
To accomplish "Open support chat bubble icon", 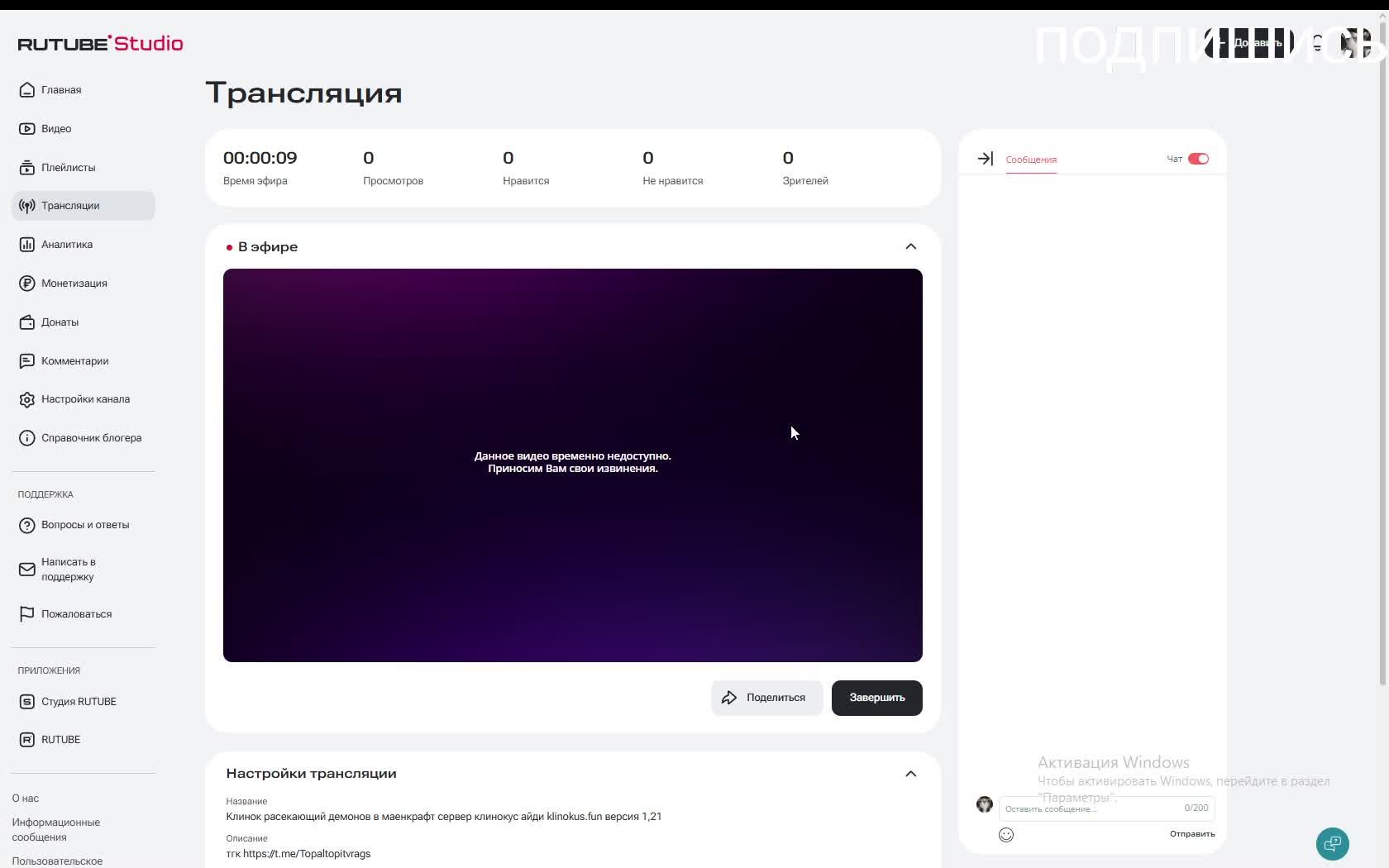I will coord(1332,844).
